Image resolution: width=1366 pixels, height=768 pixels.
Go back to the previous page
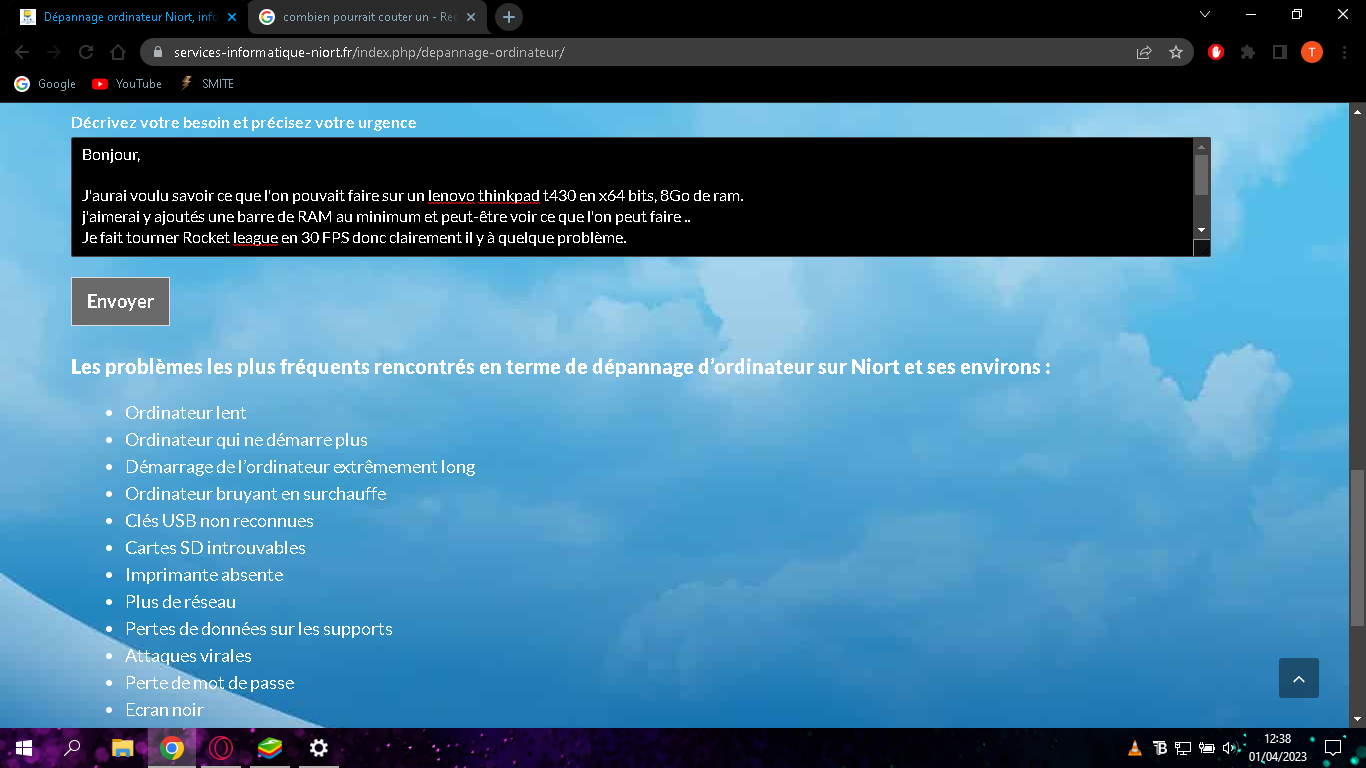pos(22,52)
